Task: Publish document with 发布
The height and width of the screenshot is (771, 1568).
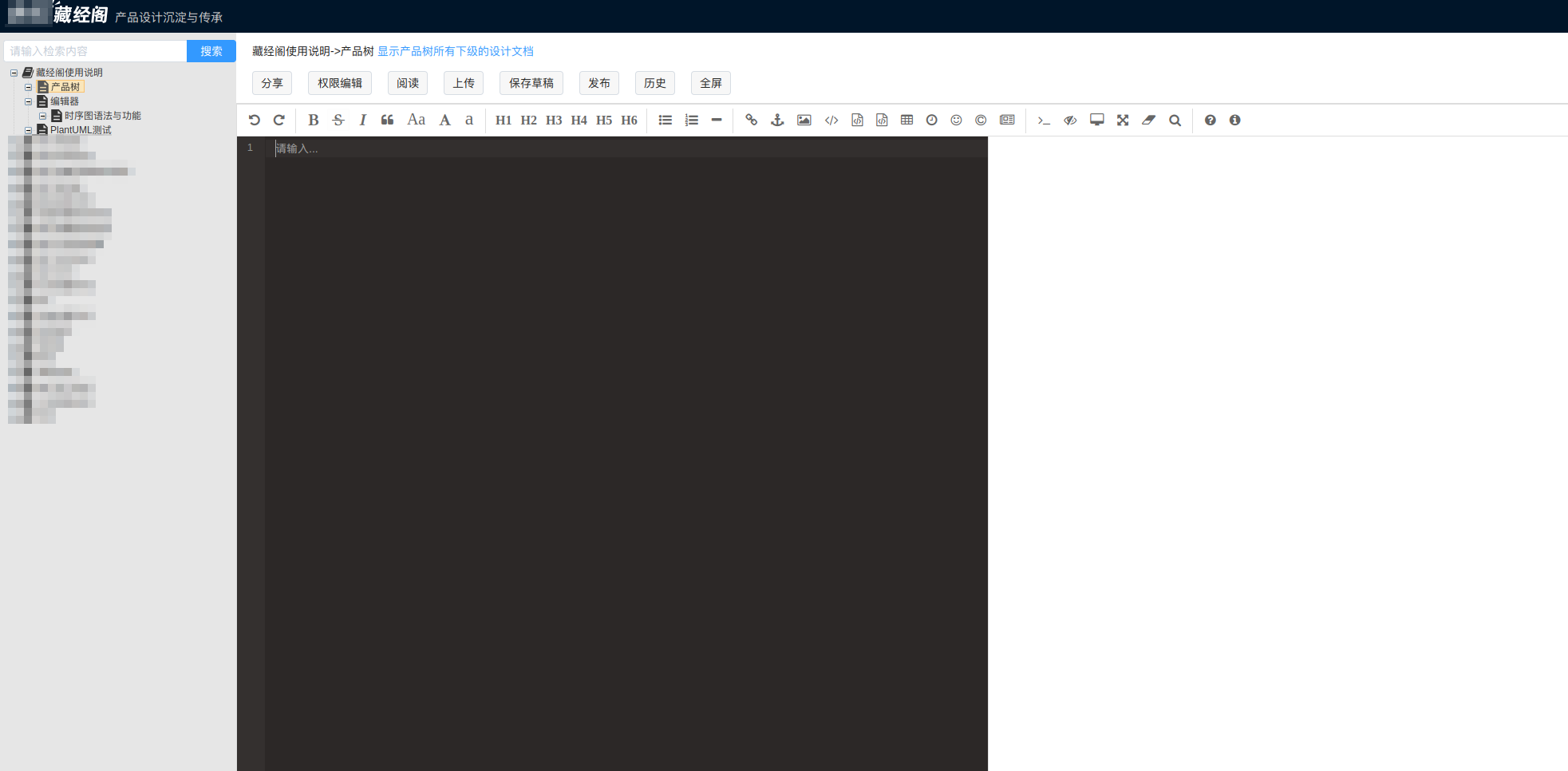Action: click(599, 83)
